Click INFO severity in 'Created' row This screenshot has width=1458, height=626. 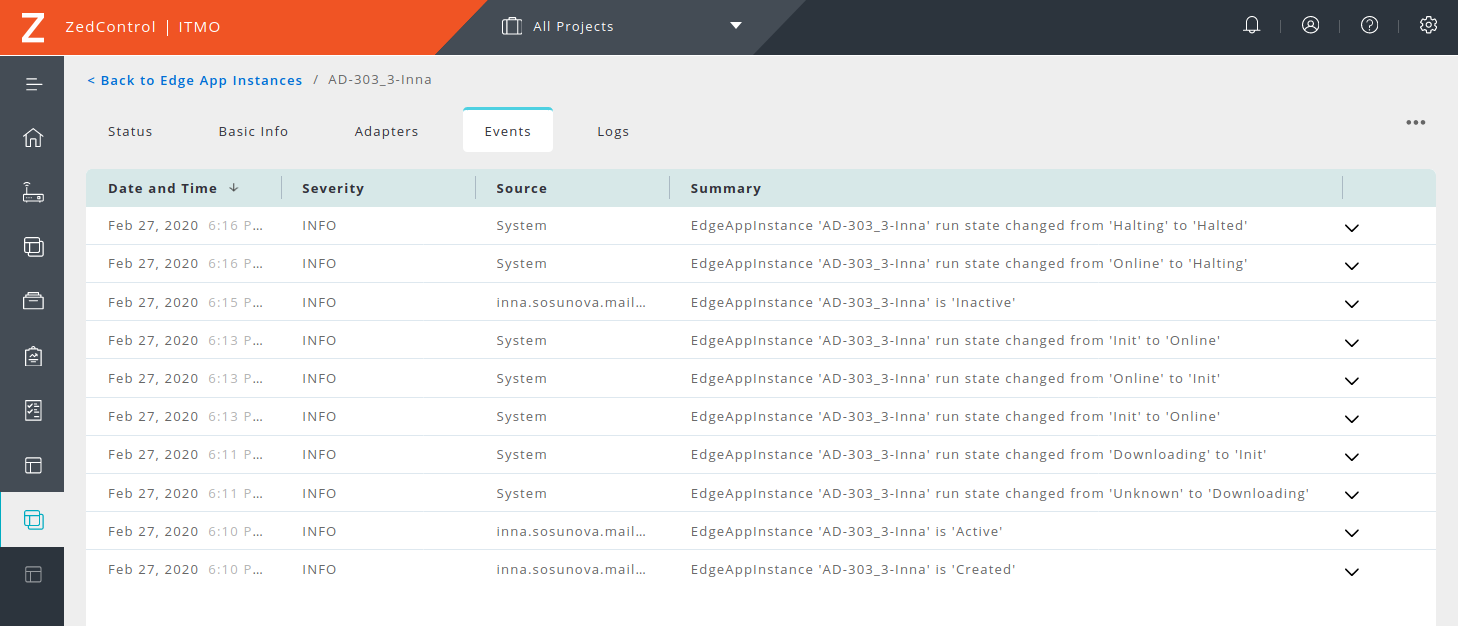pyautogui.click(x=319, y=569)
